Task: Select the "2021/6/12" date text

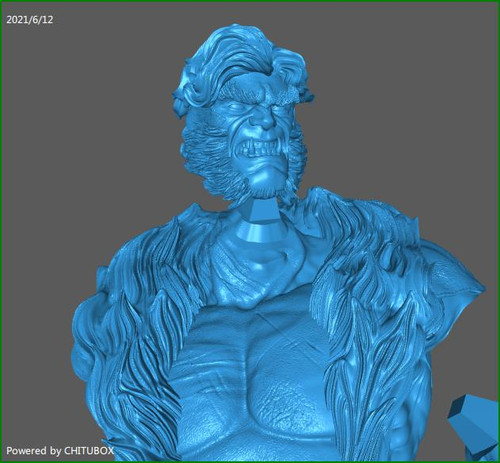Action: click(x=30, y=20)
